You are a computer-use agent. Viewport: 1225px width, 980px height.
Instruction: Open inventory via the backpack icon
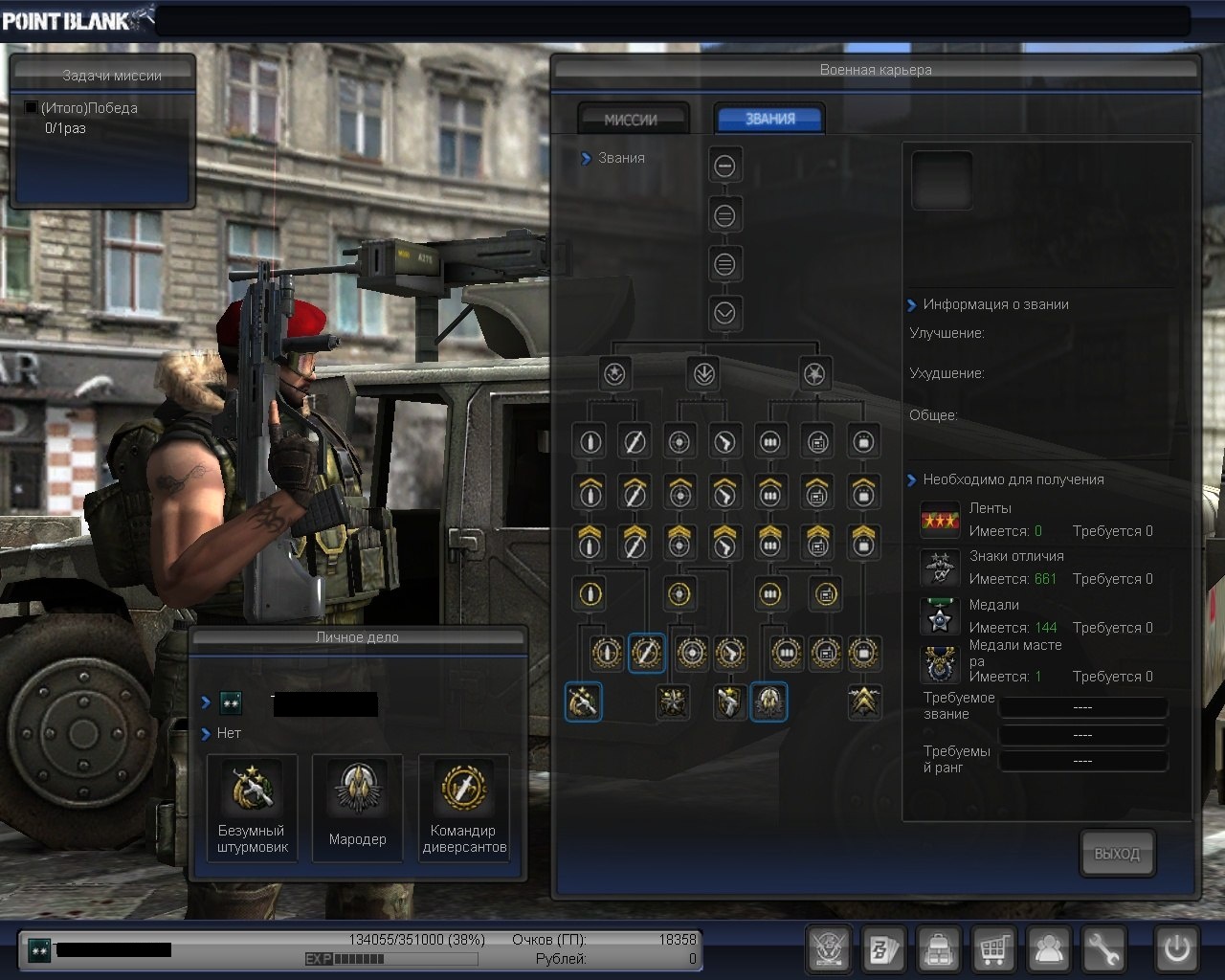940,949
